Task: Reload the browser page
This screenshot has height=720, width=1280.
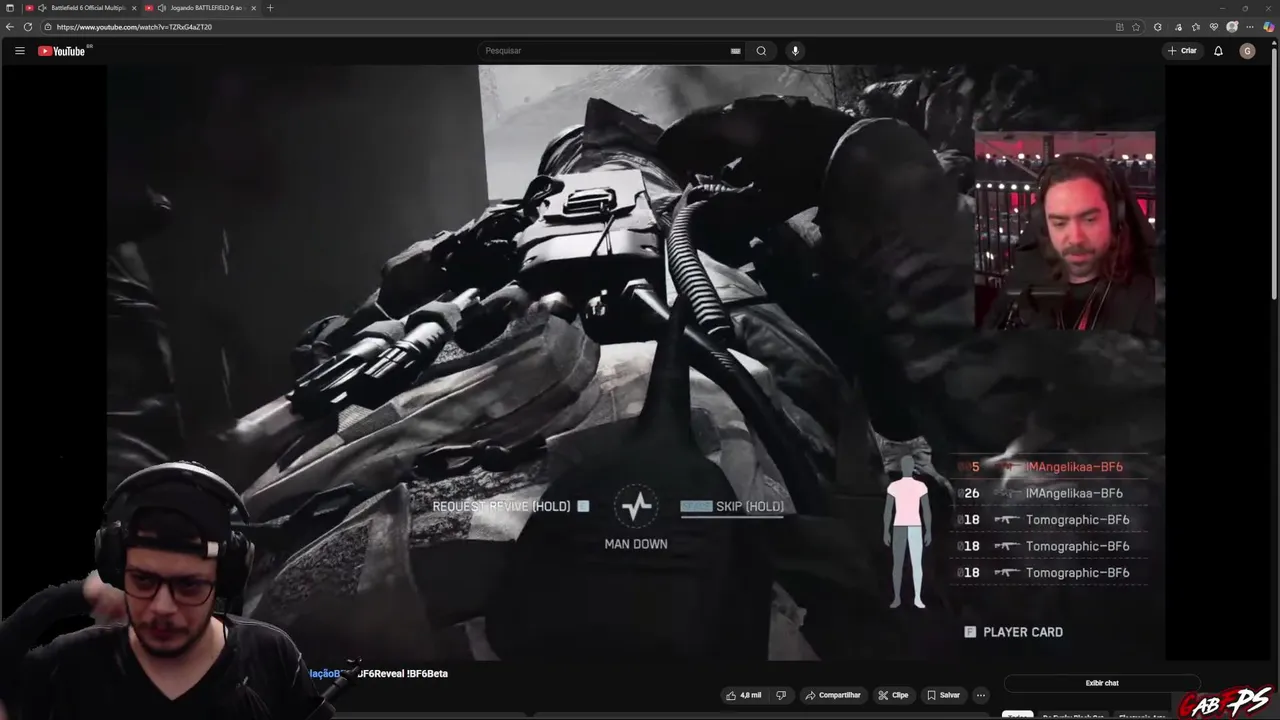Action: [28, 27]
